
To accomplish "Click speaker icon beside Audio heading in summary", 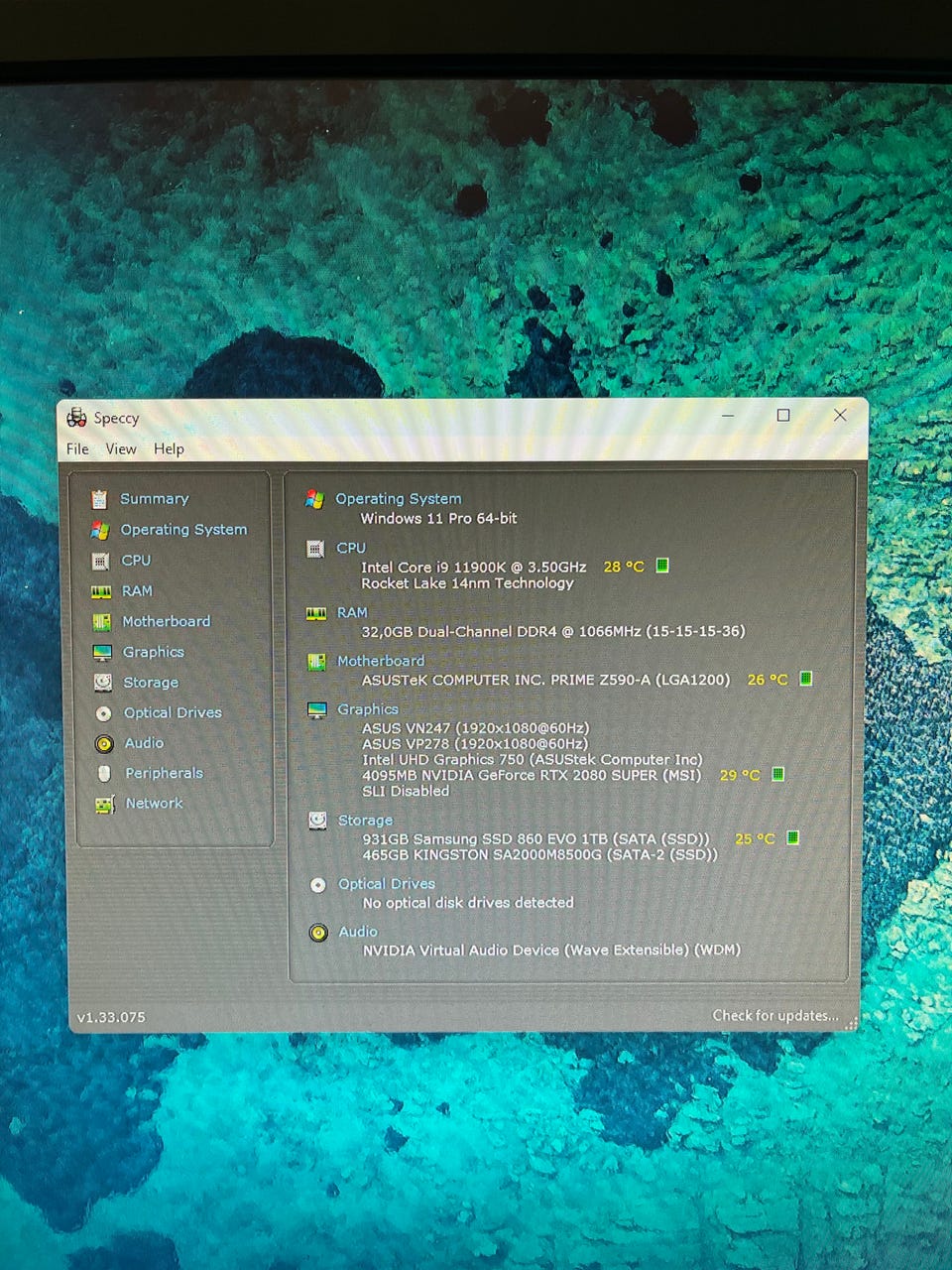I will tap(318, 933).
